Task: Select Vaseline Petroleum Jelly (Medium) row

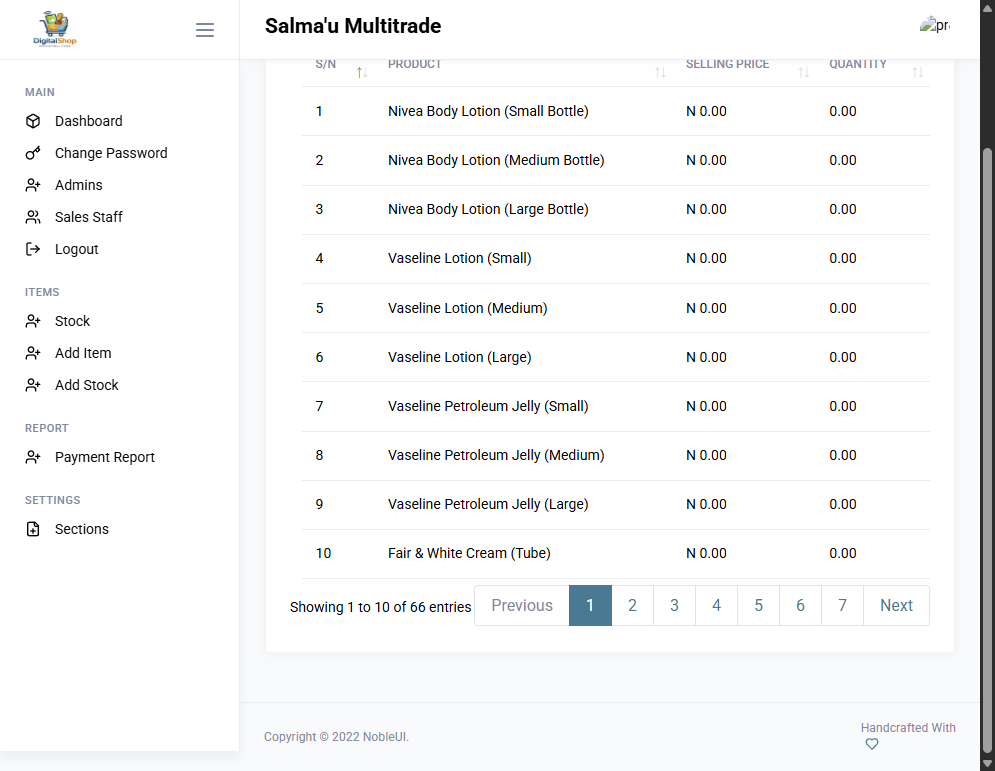Action: click(616, 456)
